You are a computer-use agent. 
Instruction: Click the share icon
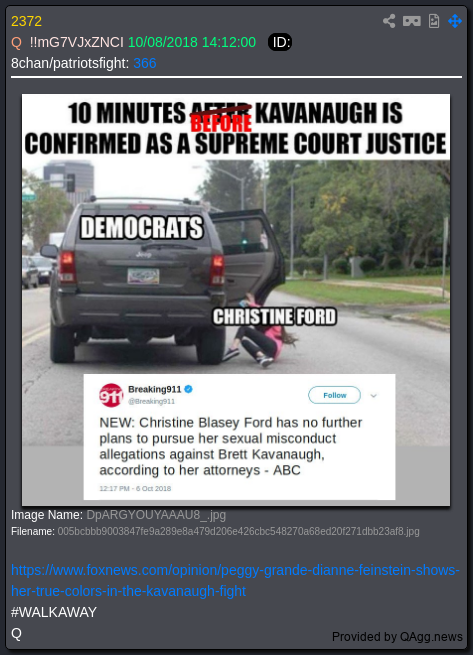pyautogui.click(x=389, y=21)
